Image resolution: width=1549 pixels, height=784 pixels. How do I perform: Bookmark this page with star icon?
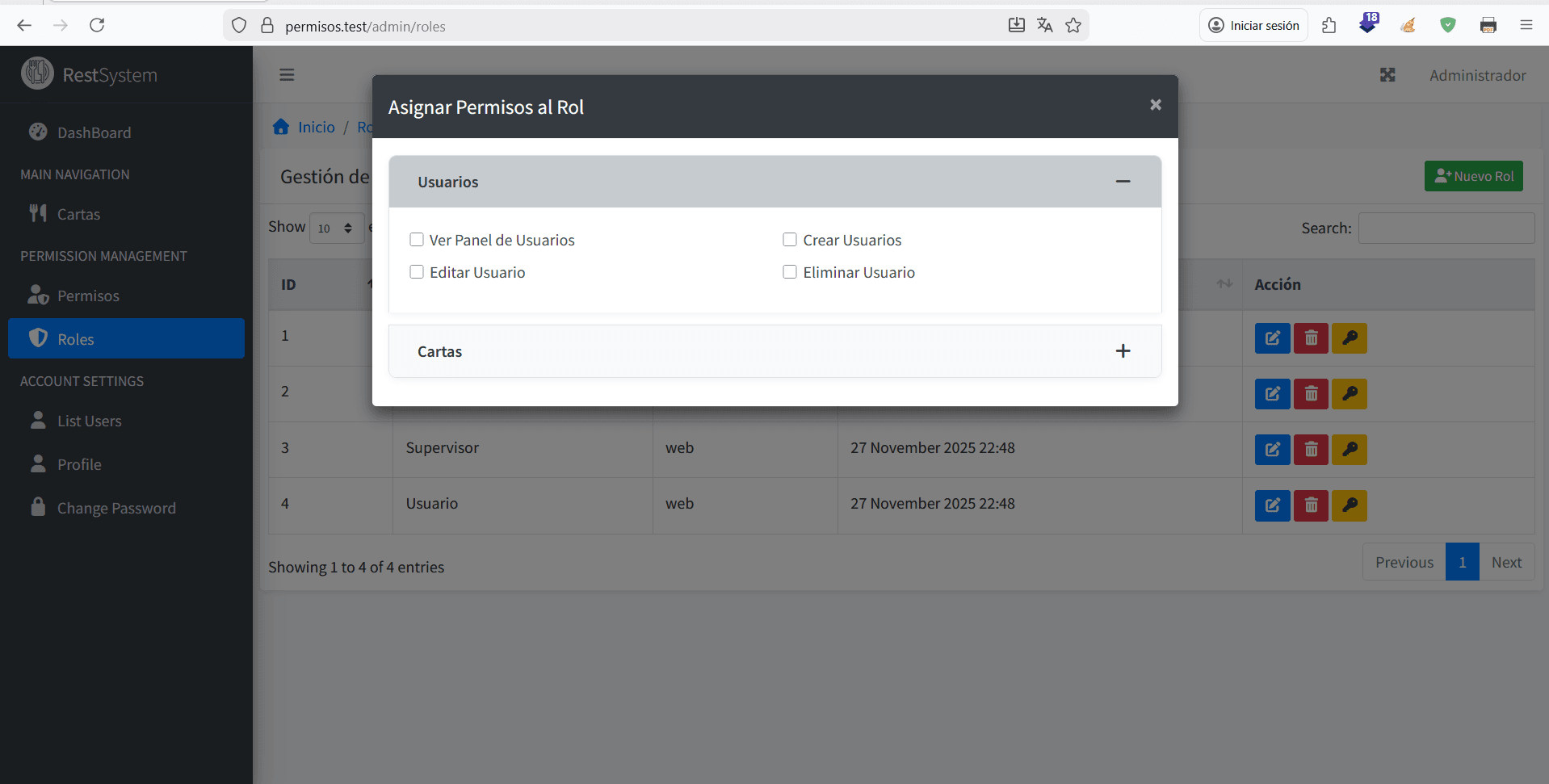tap(1073, 25)
